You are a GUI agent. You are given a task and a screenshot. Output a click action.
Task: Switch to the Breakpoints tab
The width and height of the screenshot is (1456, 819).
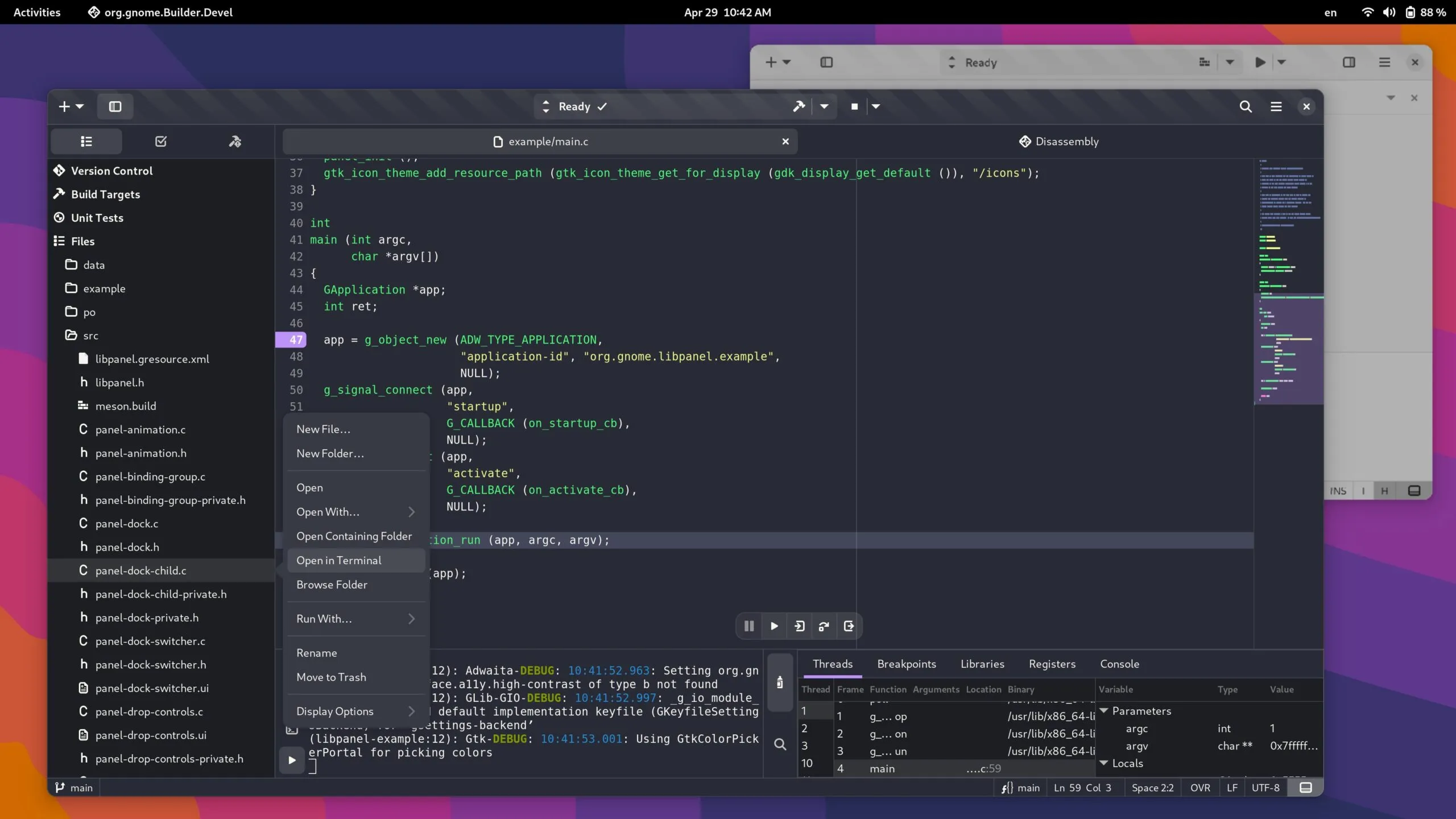tap(906, 664)
